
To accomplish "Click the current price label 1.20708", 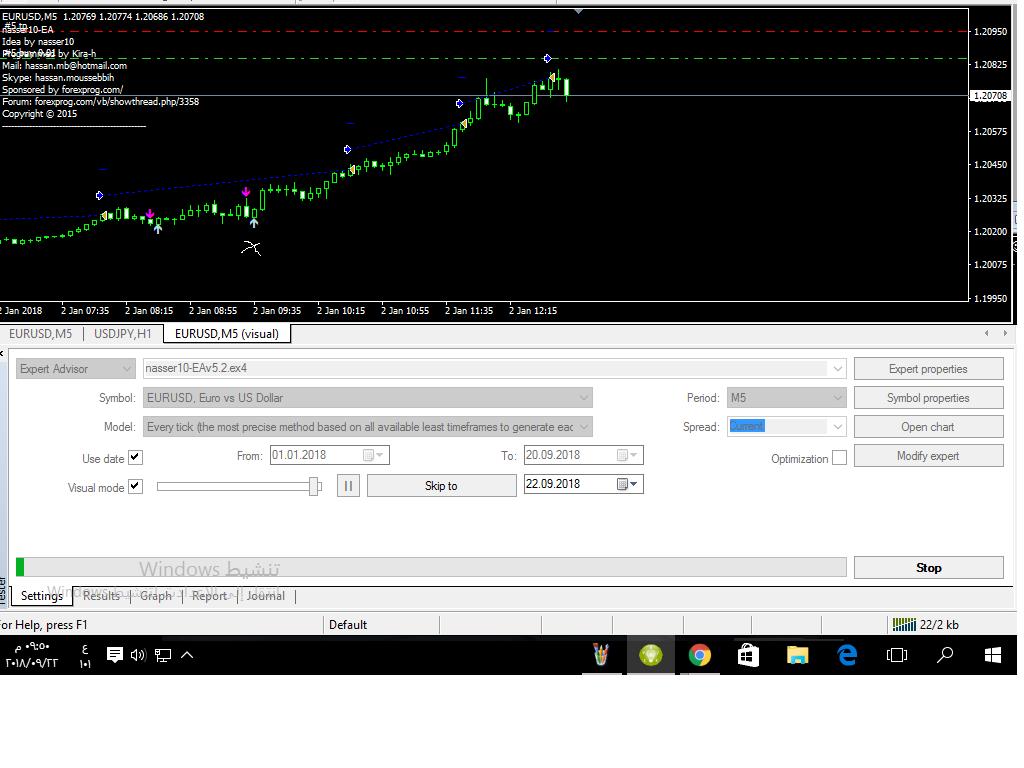I will click(x=991, y=96).
